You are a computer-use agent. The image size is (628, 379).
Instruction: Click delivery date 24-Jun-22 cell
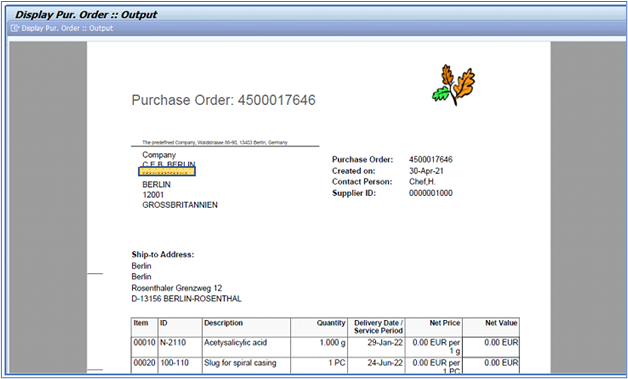pos(385,363)
